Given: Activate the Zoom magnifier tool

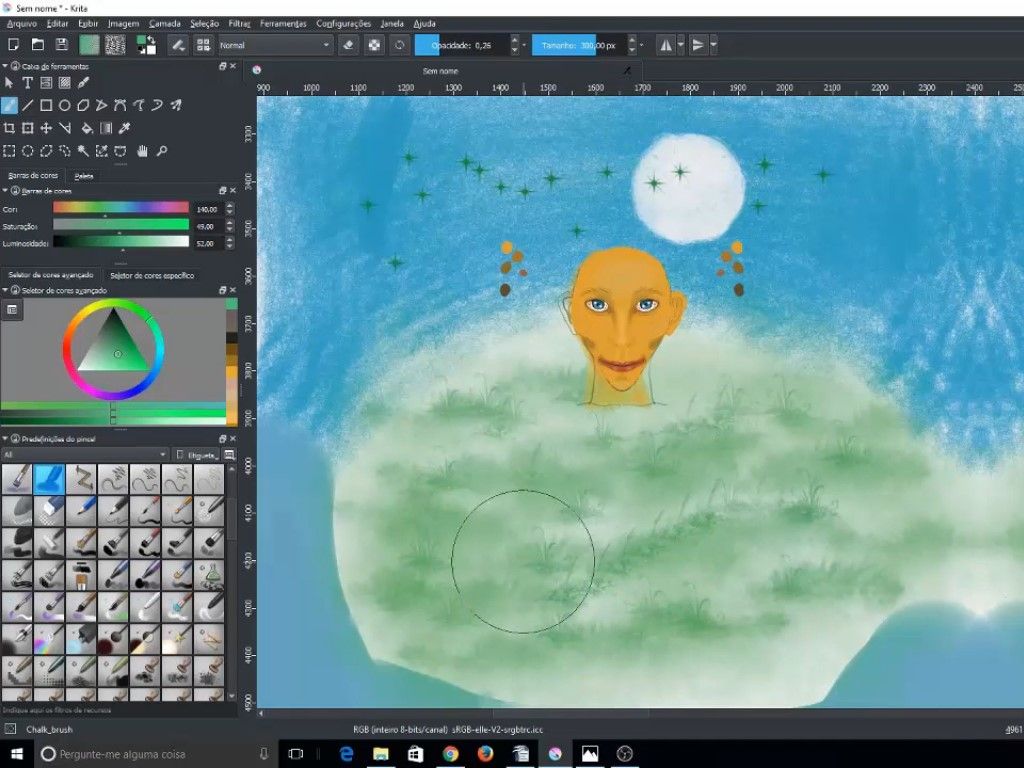Looking at the screenshot, I should point(161,151).
